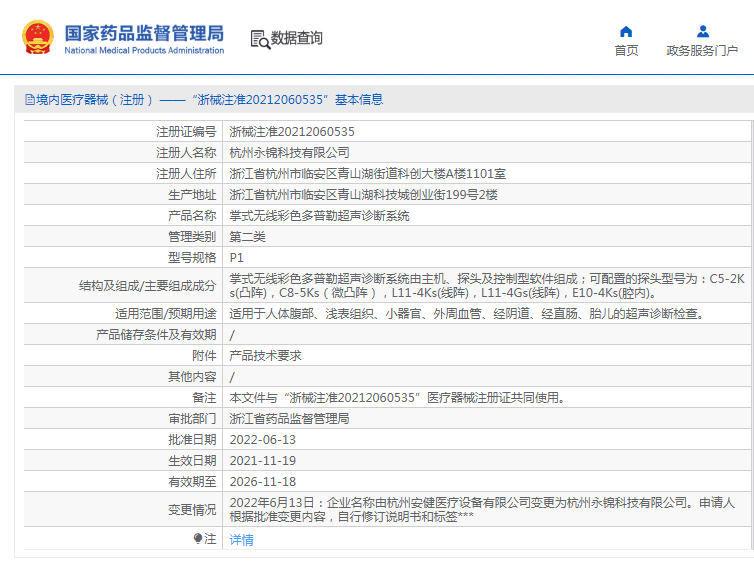The width and height of the screenshot is (754, 571).
Task: Open the 政务服务门户 navigation item
Action: click(x=702, y=51)
